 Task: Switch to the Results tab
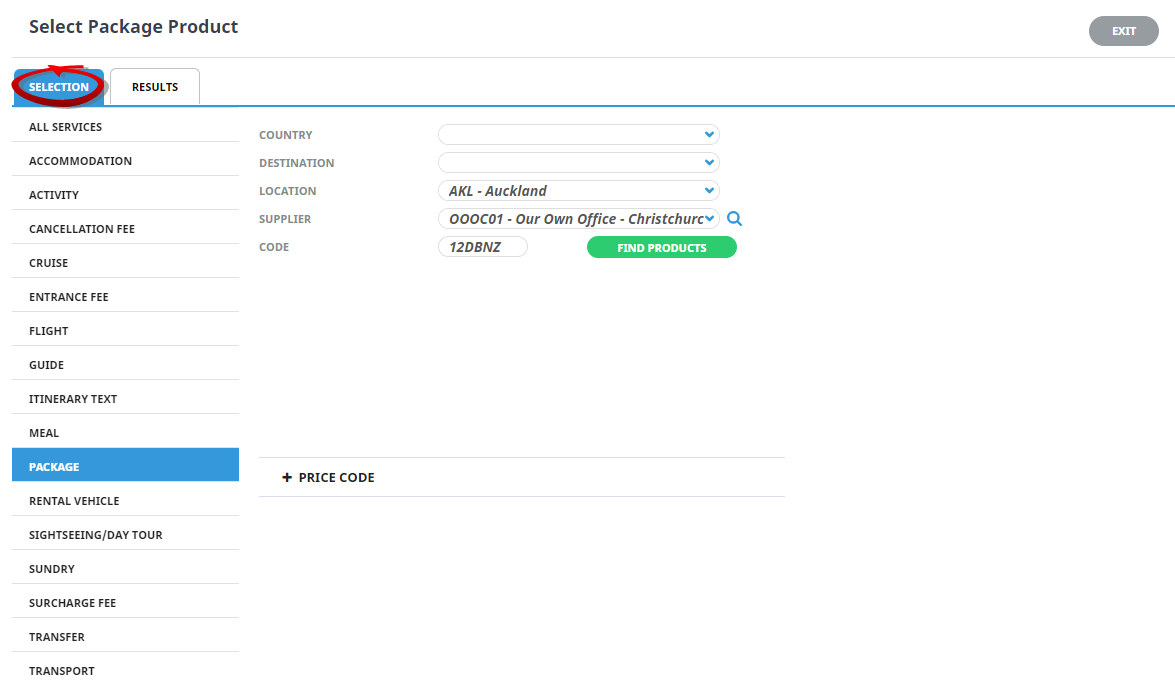[155, 87]
